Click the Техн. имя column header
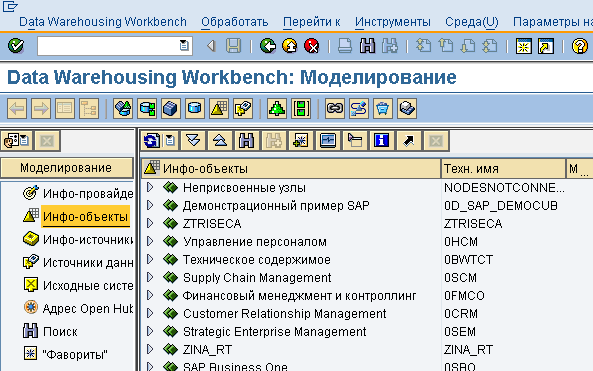 (503, 169)
